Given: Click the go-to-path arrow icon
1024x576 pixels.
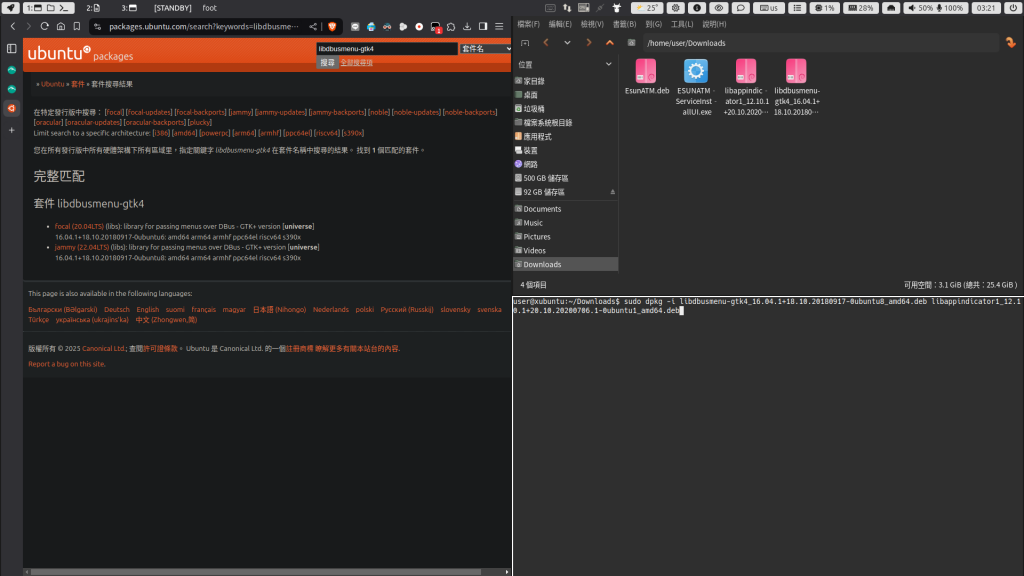Looking at the screenshot, I should click(x=1010, y=43).
